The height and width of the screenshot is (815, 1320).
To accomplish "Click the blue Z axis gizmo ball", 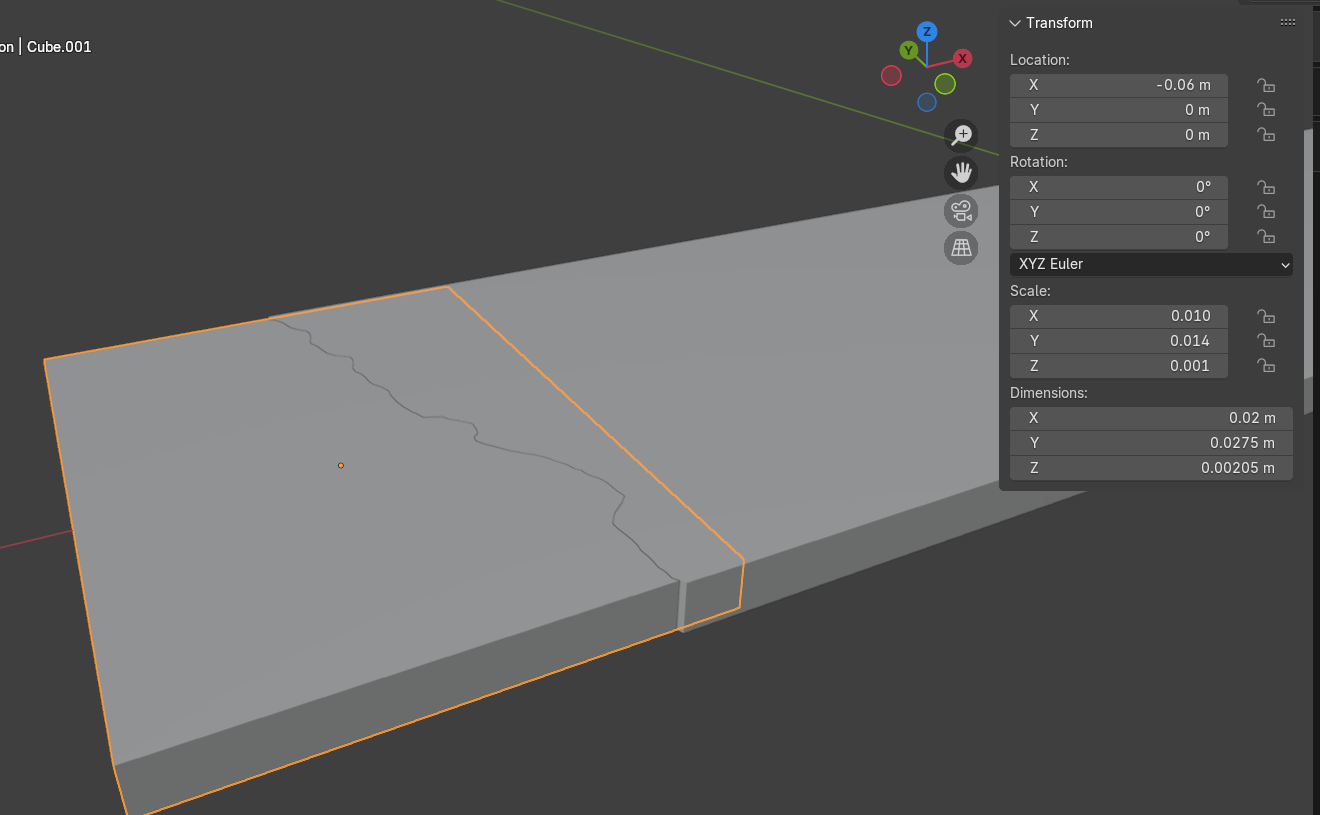I will tap(927, 32).
